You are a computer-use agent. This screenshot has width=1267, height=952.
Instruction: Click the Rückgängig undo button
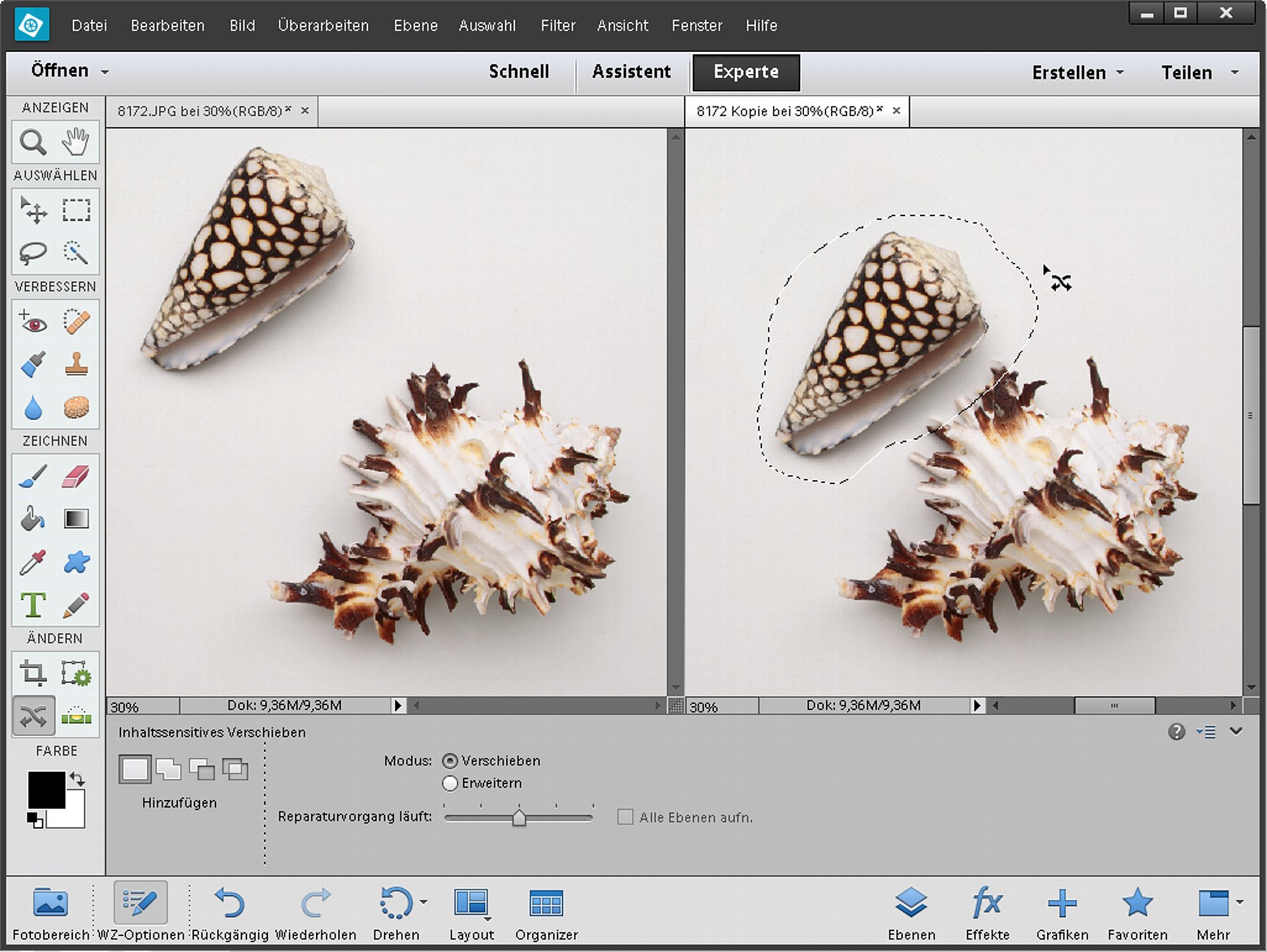click(x=230, y=913)
